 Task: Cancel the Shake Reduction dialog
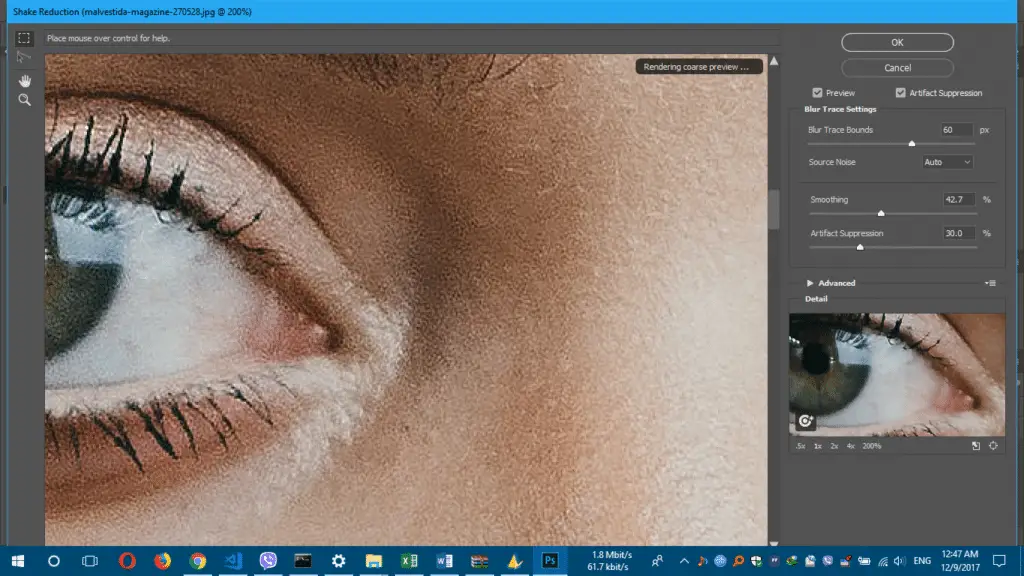[x=897, y=67]
